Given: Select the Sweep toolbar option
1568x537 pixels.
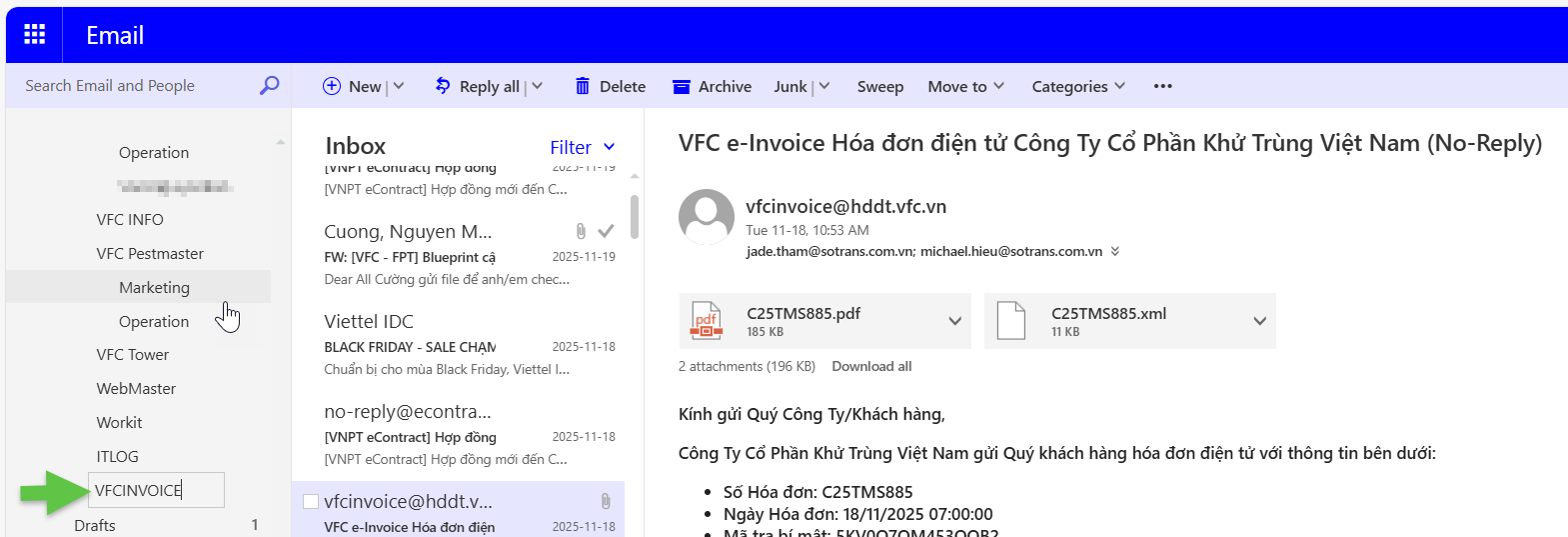Looking at the screenshot, I should click(879, 86).
